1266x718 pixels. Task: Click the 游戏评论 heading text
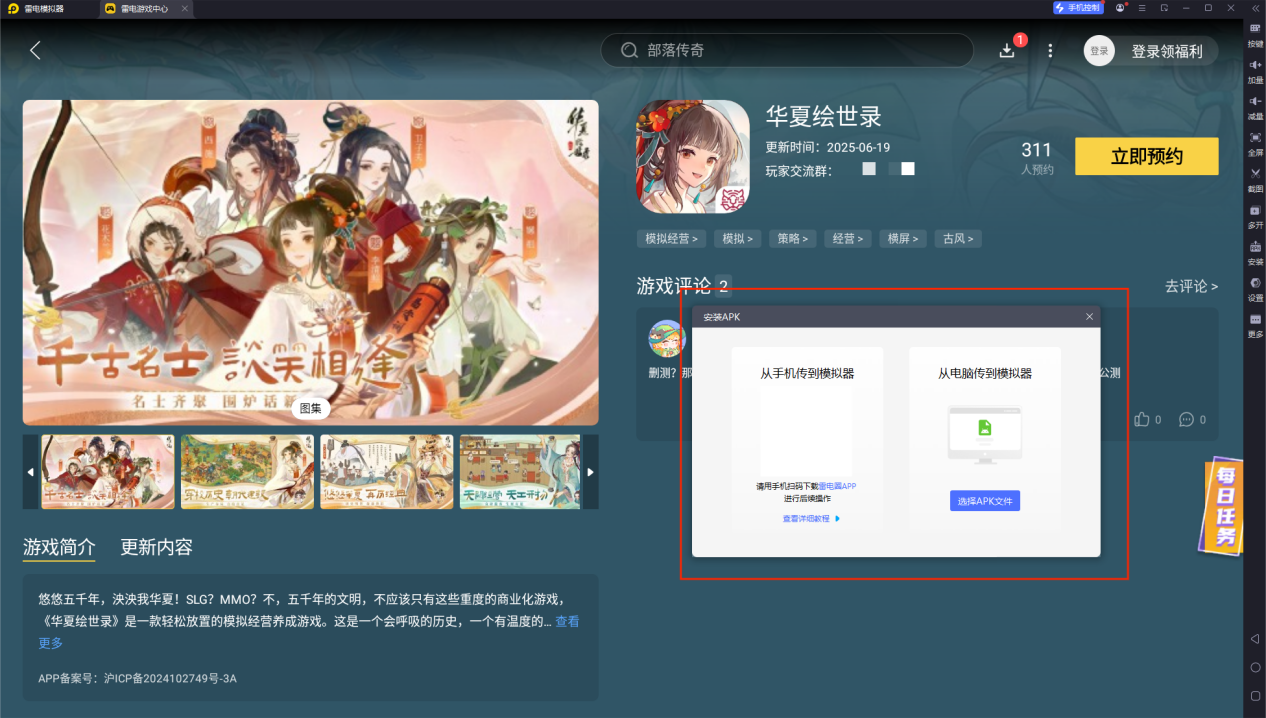[674, 286]
